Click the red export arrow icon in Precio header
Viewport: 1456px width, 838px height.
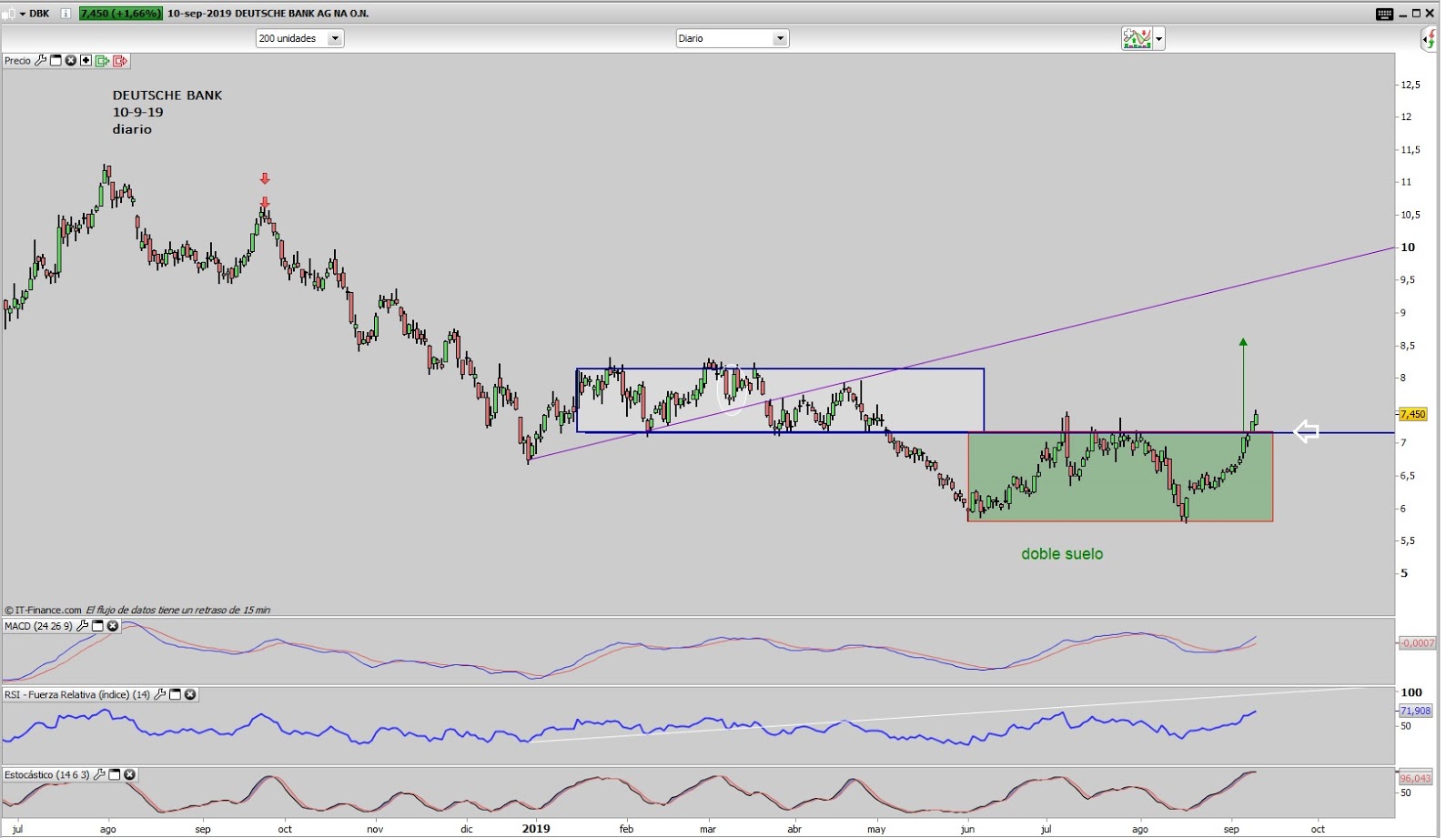point(120,61)
